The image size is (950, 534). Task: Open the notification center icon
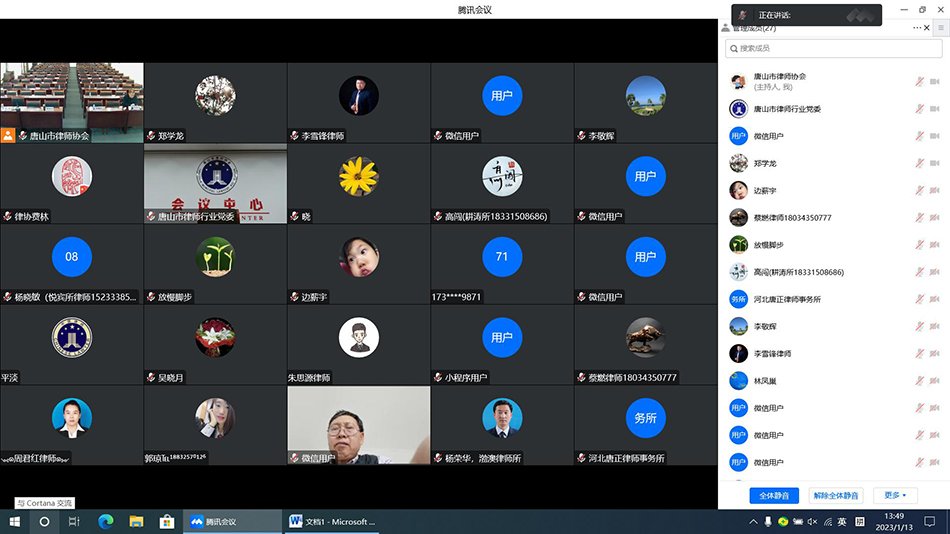coord(930,521)
